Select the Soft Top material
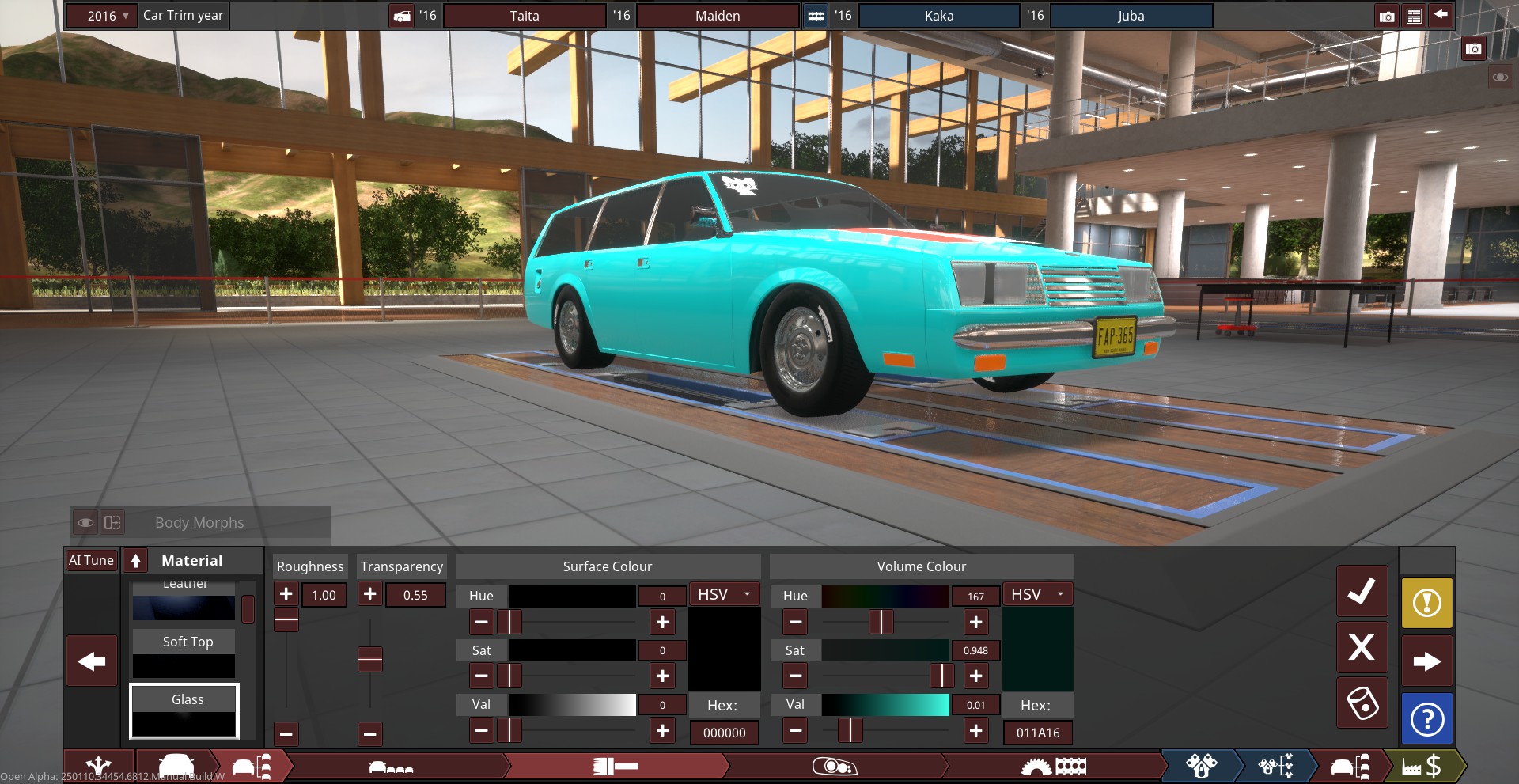Image resolution: width=1519 pixels, height=784 pixels. 184,653
